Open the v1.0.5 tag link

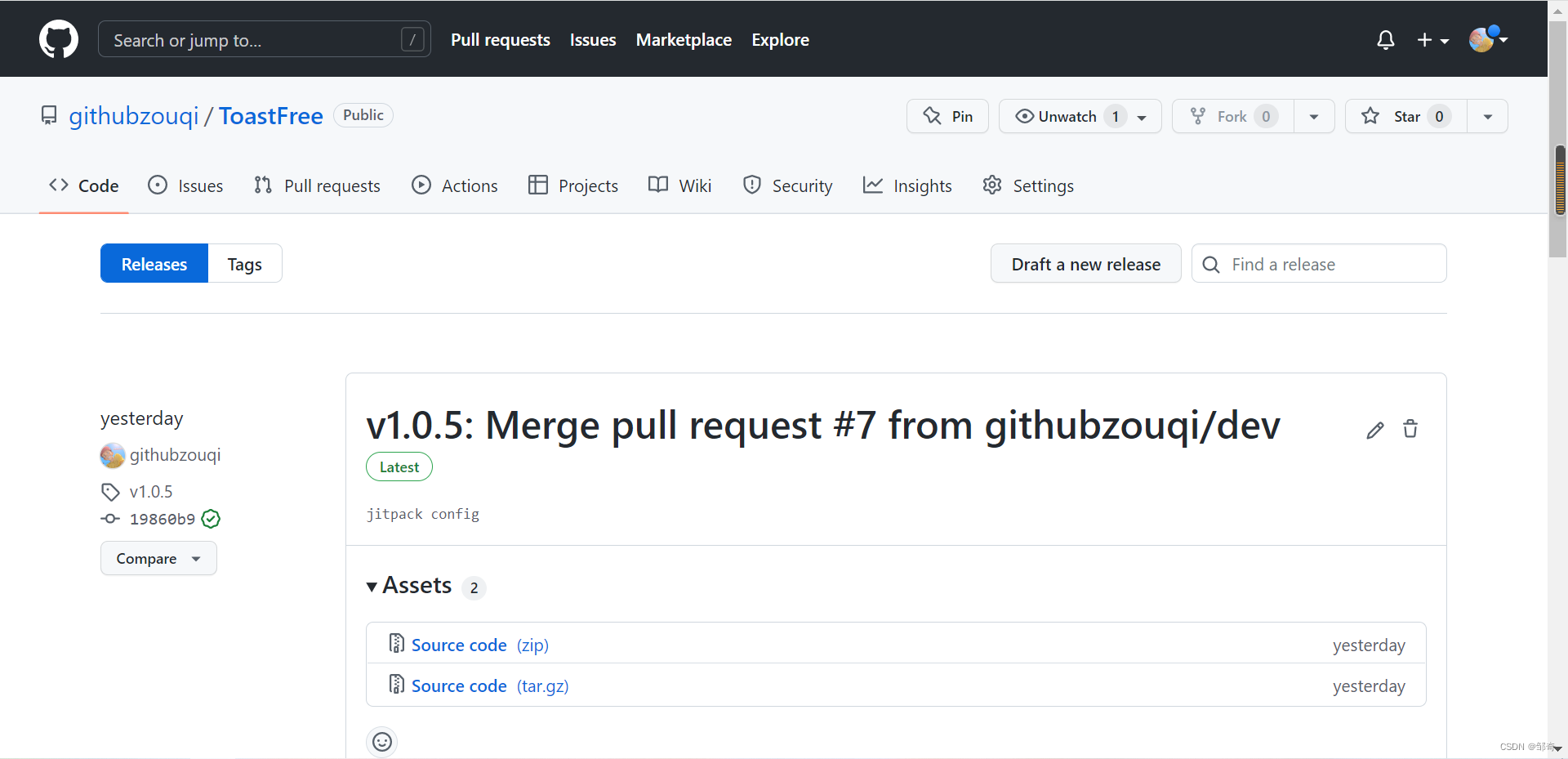[x=151, y=492]
